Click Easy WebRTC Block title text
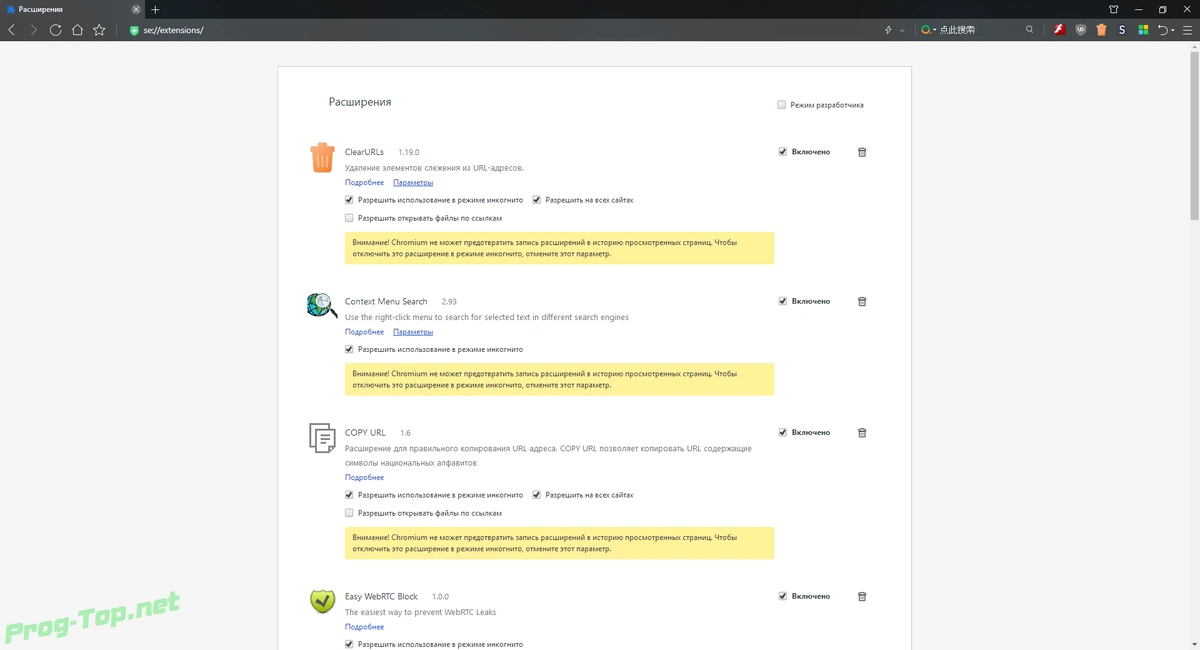 tap(381, 596)
